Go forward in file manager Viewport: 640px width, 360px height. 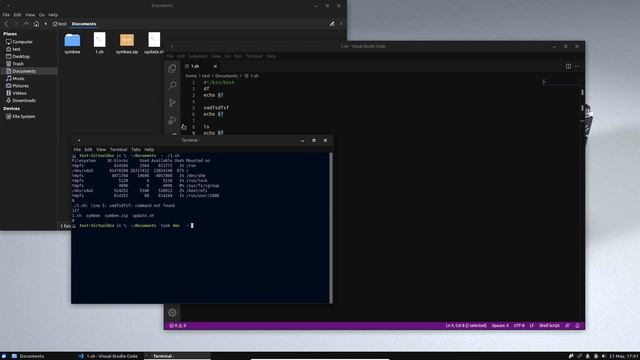[x=16, y=24]
